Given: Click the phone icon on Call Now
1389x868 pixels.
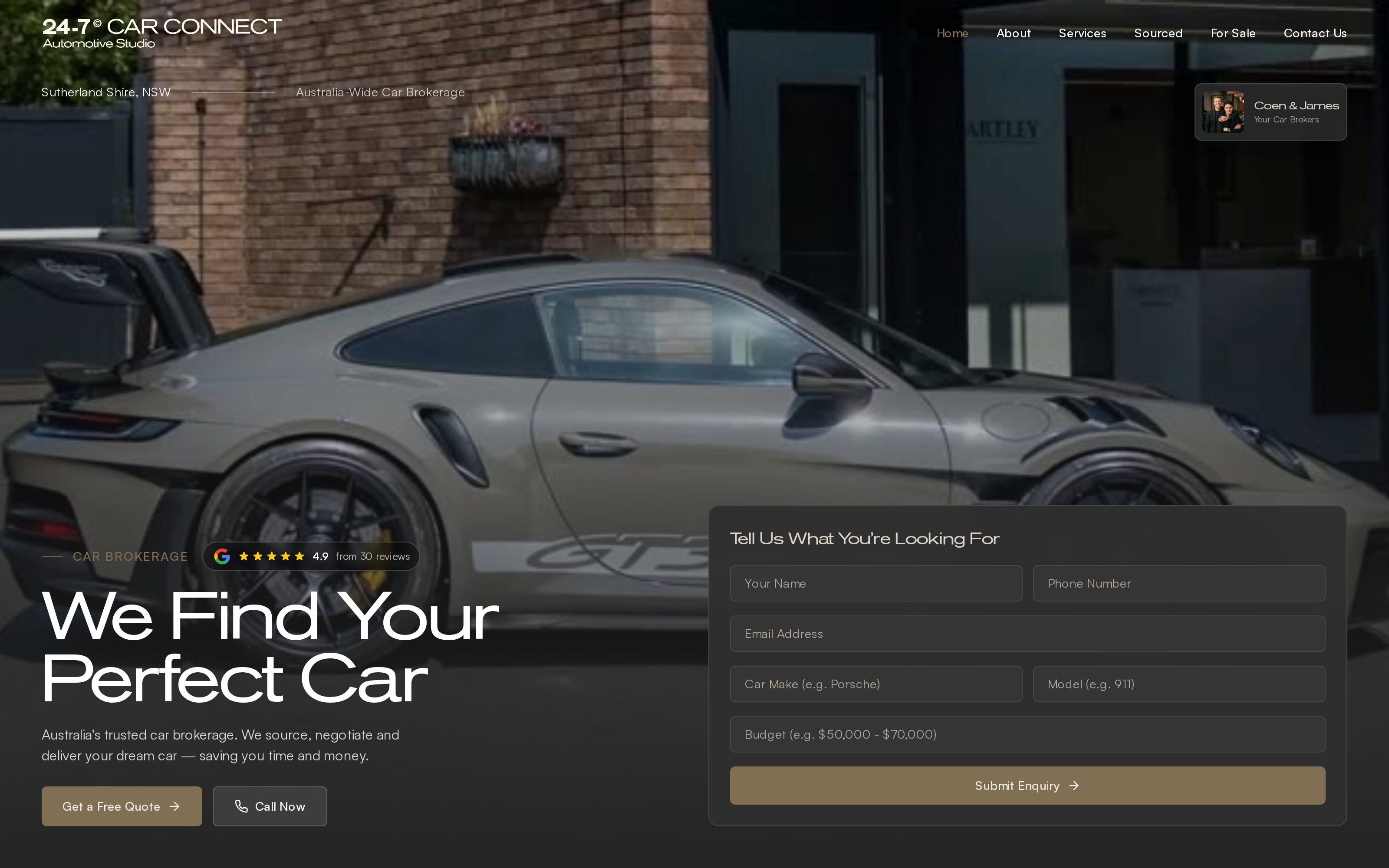Looking at the screenshot, I should point(241,806).
